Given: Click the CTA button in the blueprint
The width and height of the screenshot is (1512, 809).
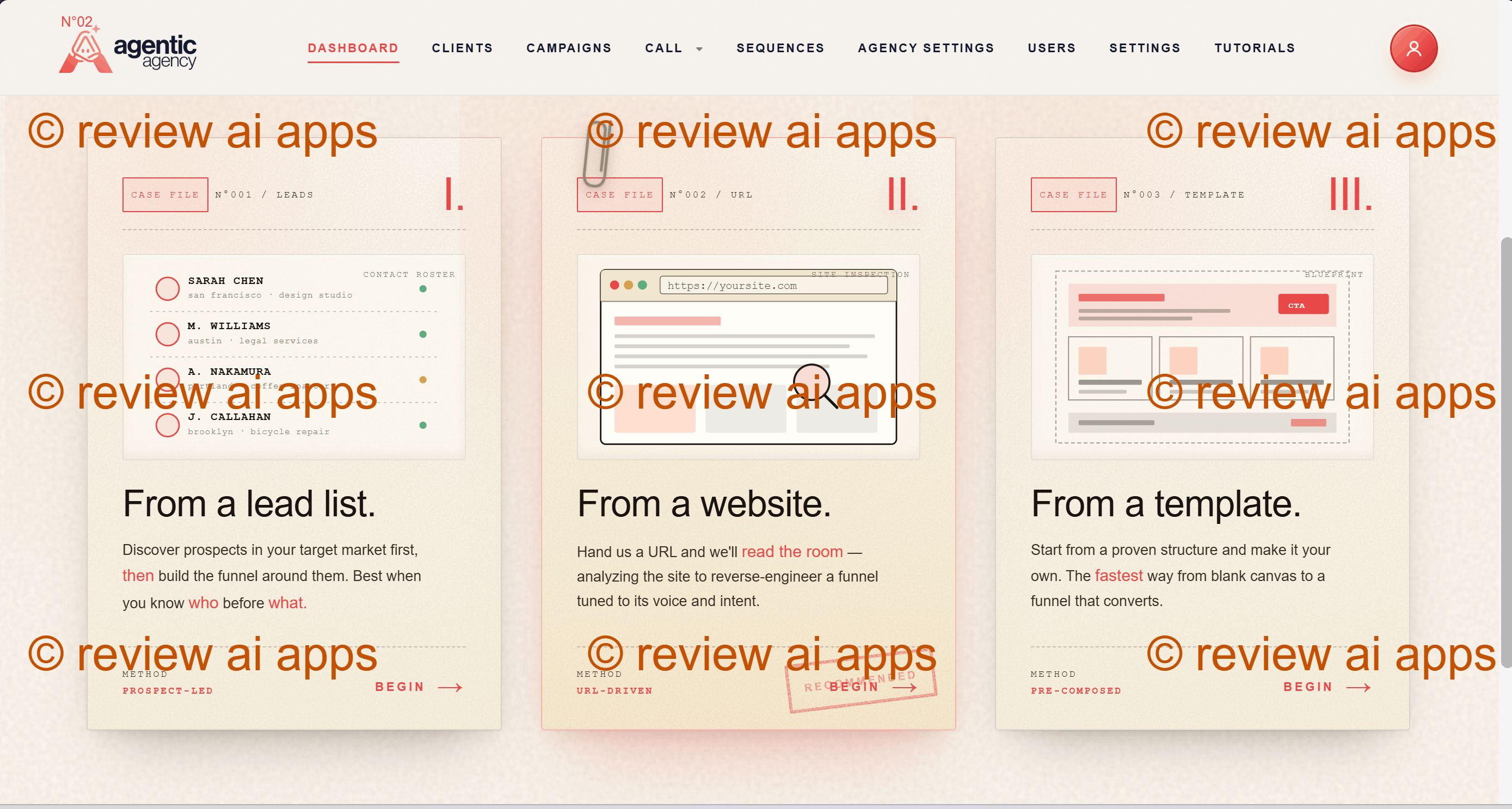Looking at the screenshot, I should pyautogui.click(x=1303, y=305).
